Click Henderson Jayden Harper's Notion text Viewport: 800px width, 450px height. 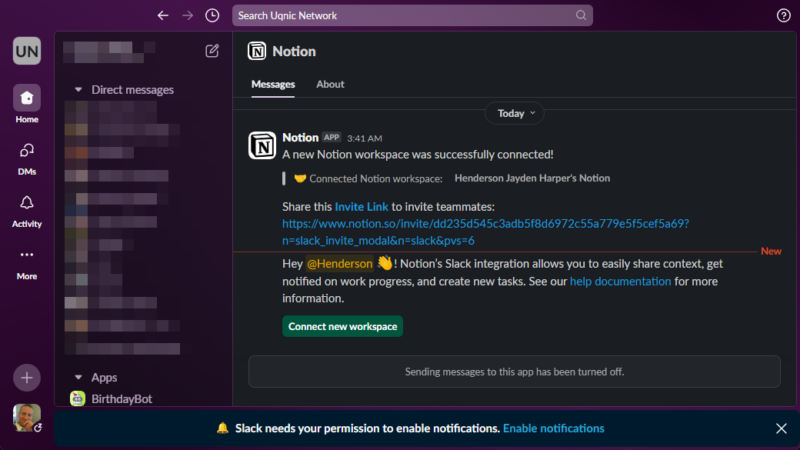[532, 178]
